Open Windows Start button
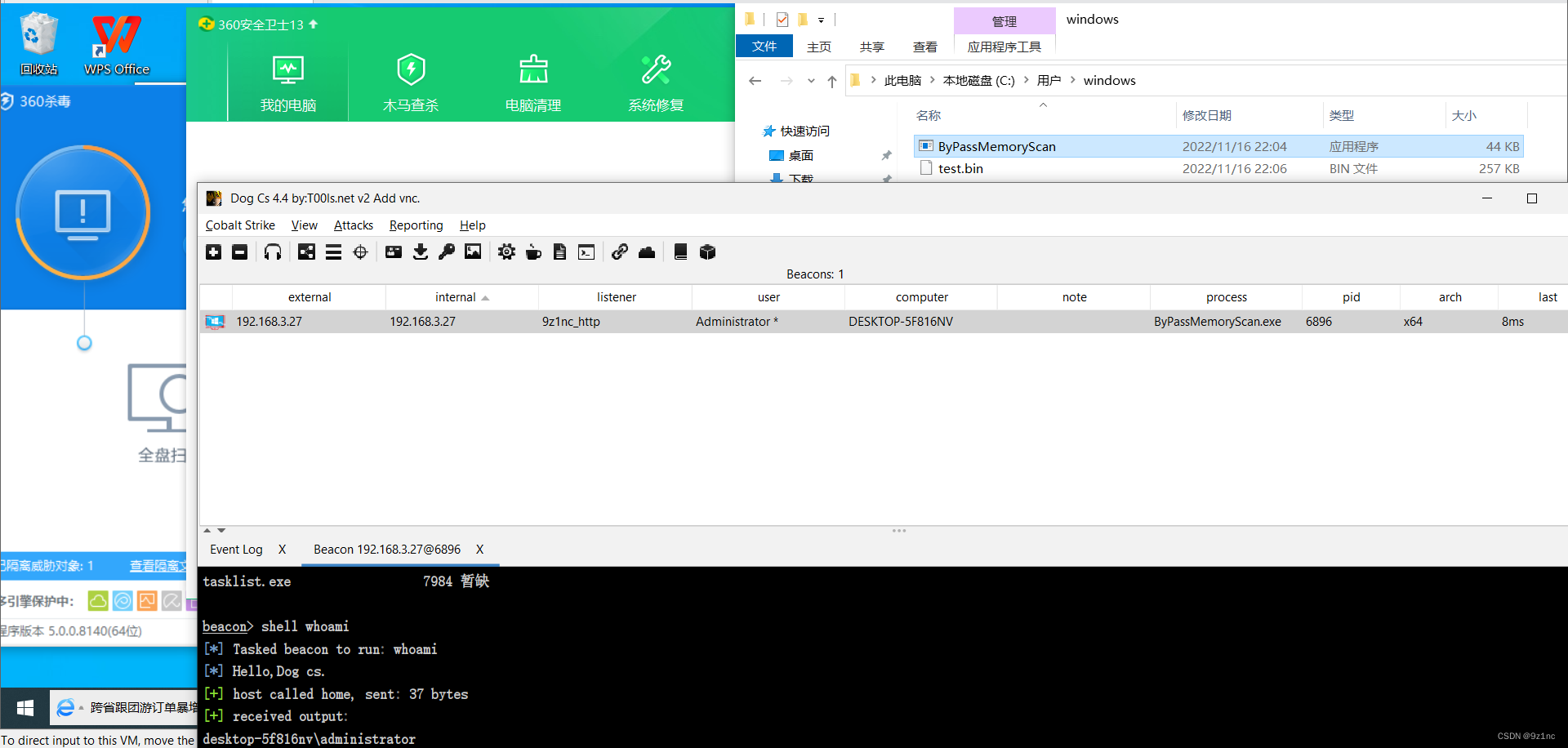The height and width of the screenshot is (748, 1568). [25, 708]
